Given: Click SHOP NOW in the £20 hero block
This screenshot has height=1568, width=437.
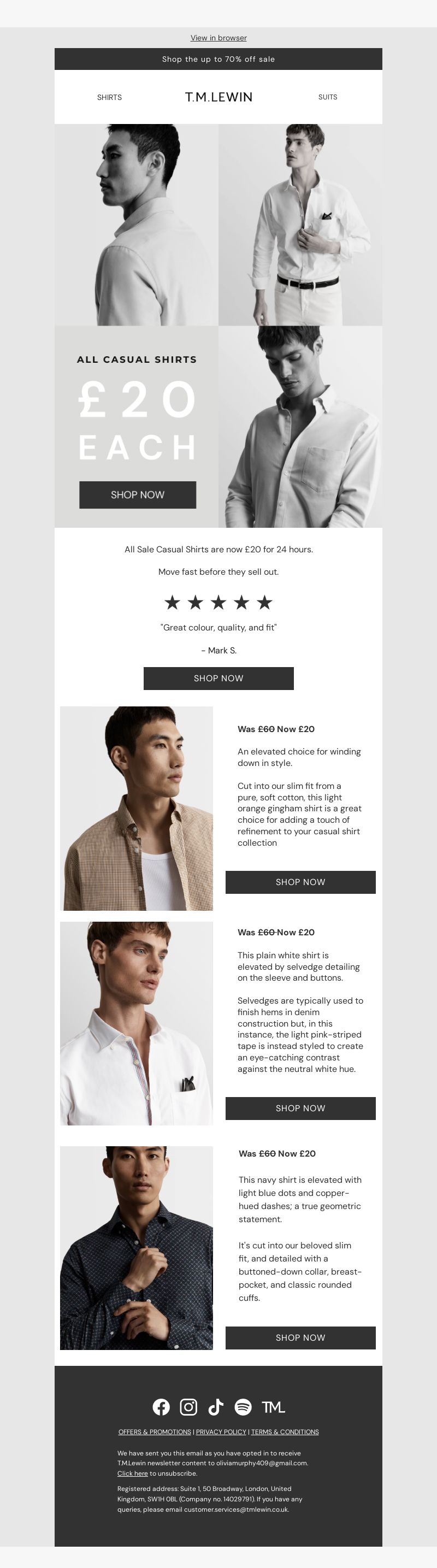Looking at the screenshot, I should click(138, 495).
